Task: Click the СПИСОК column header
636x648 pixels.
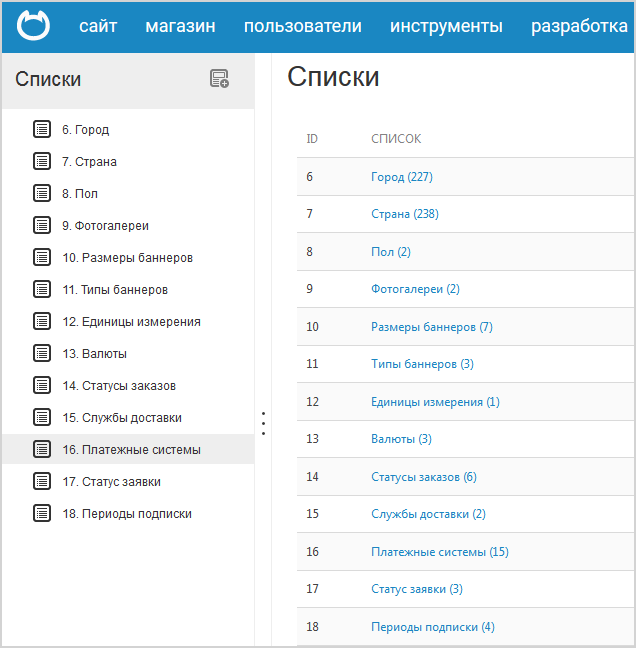Action: point(396,139)
